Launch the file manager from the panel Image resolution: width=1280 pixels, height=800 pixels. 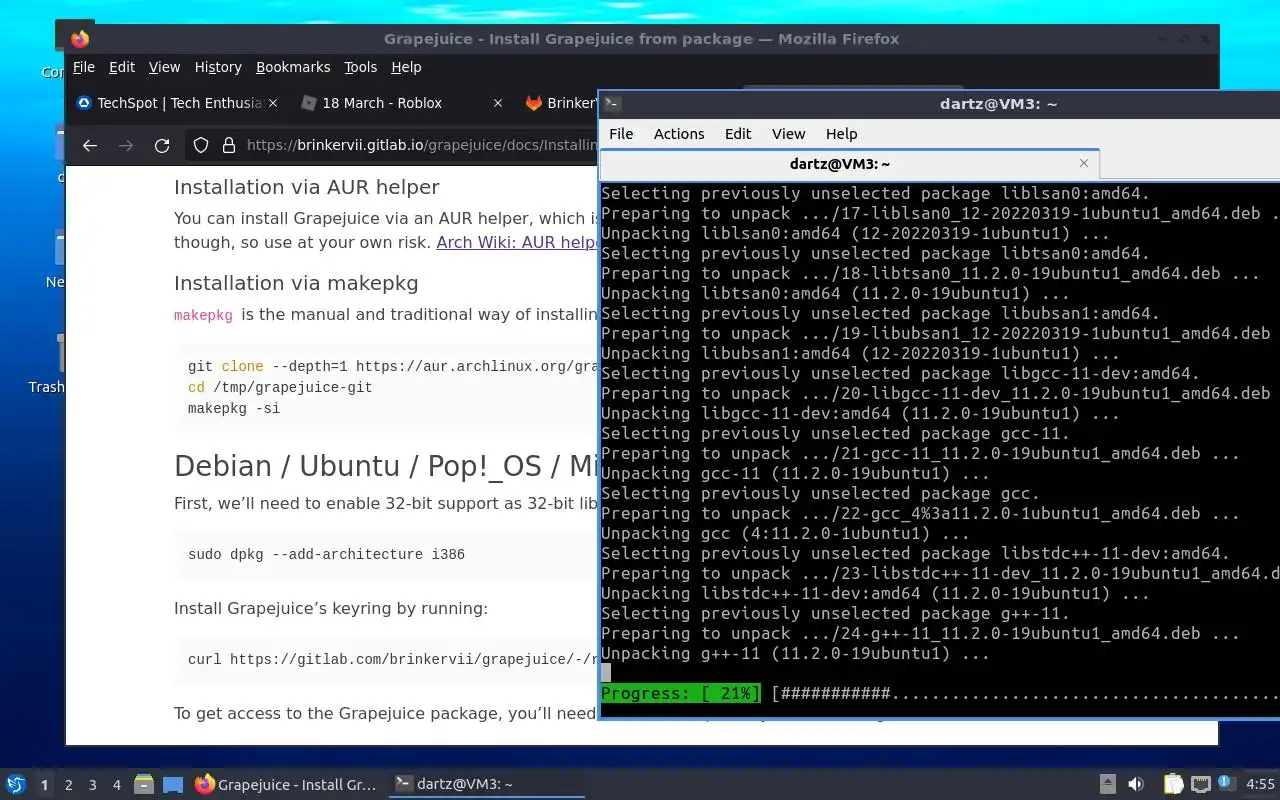pyautogui.click(x=144, y=784)
